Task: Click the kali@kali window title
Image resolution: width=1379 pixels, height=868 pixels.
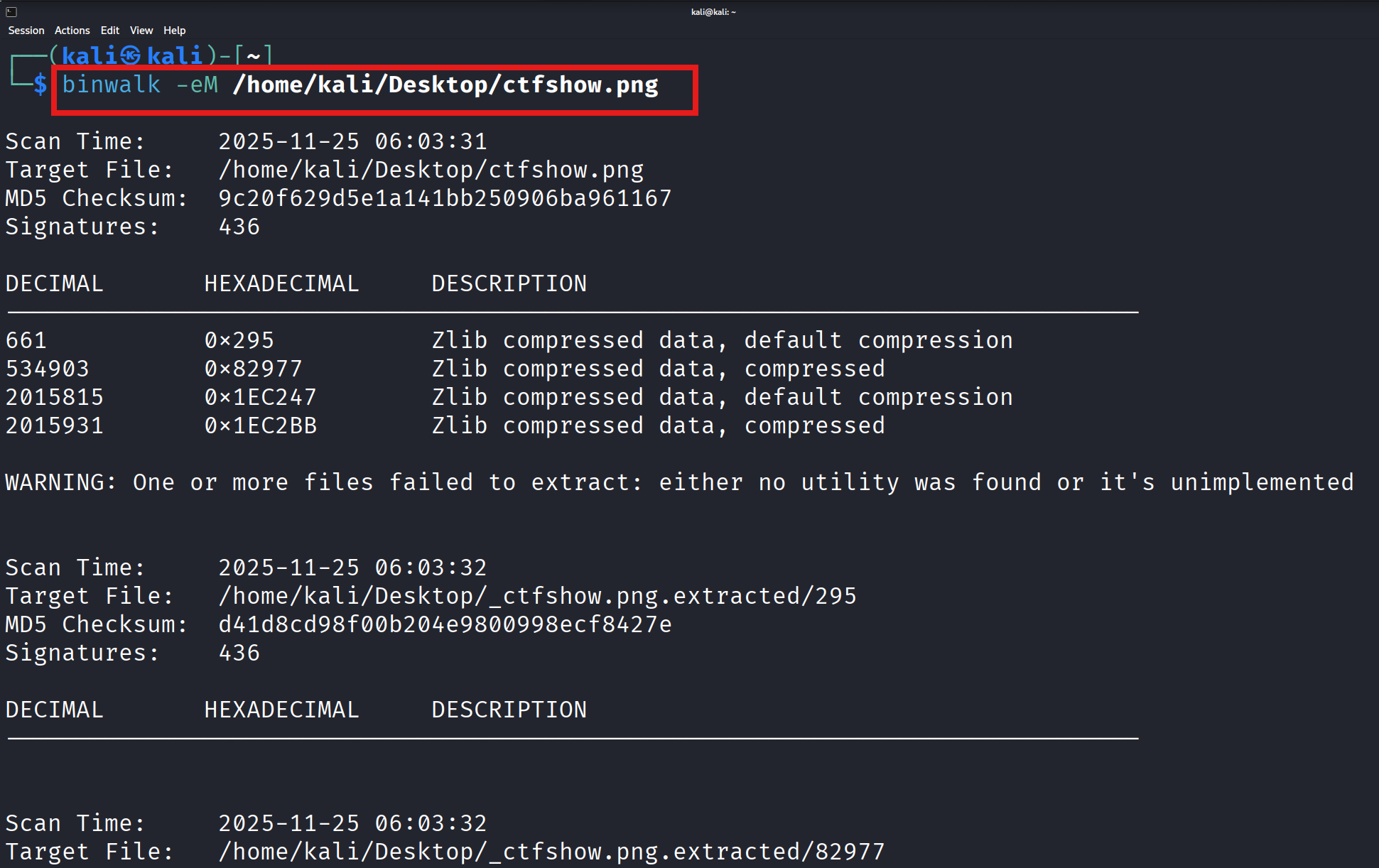Action: pyautogui.click(x=713, y=11)
